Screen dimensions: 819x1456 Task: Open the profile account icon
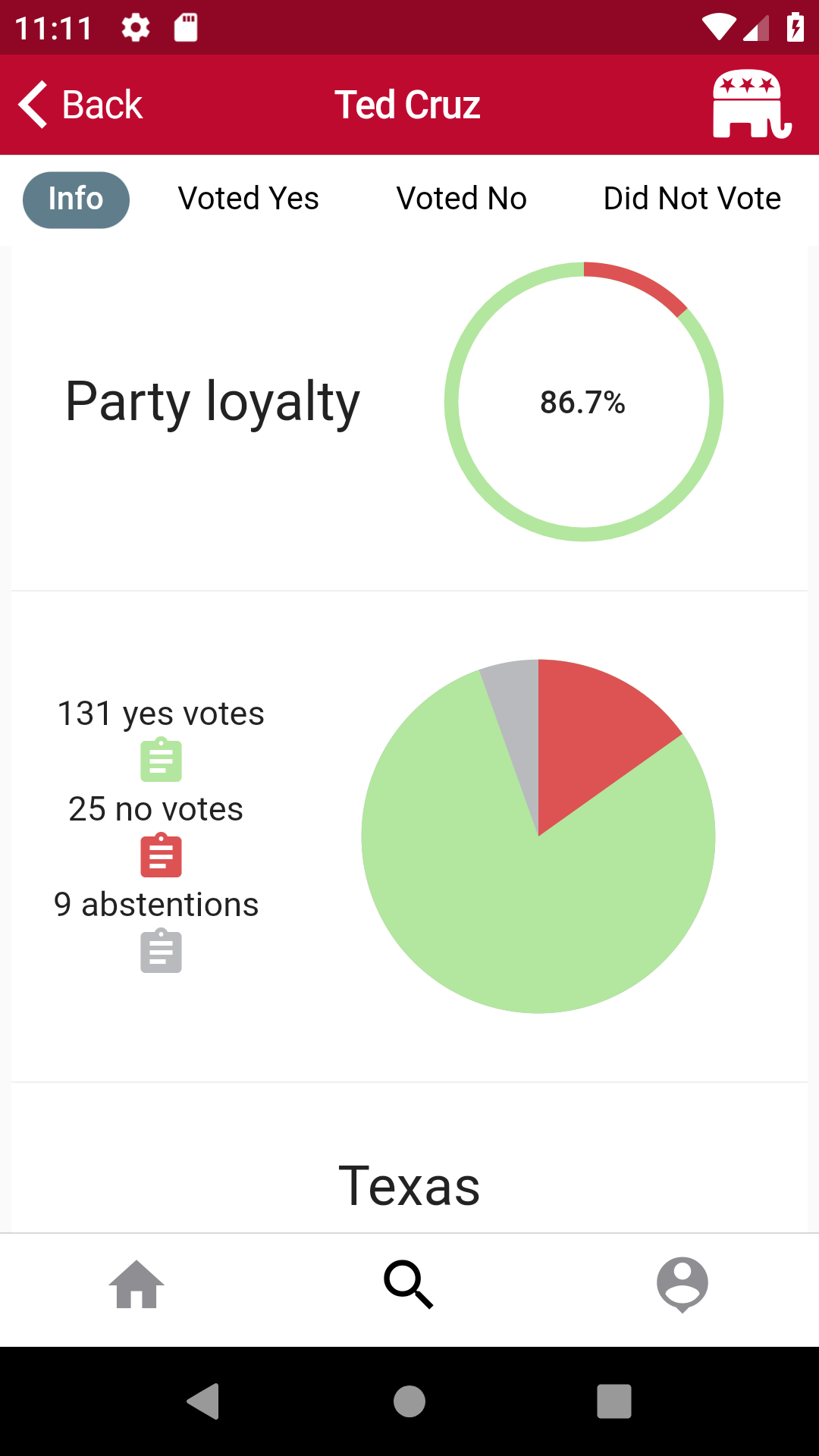pos(682,1285)
